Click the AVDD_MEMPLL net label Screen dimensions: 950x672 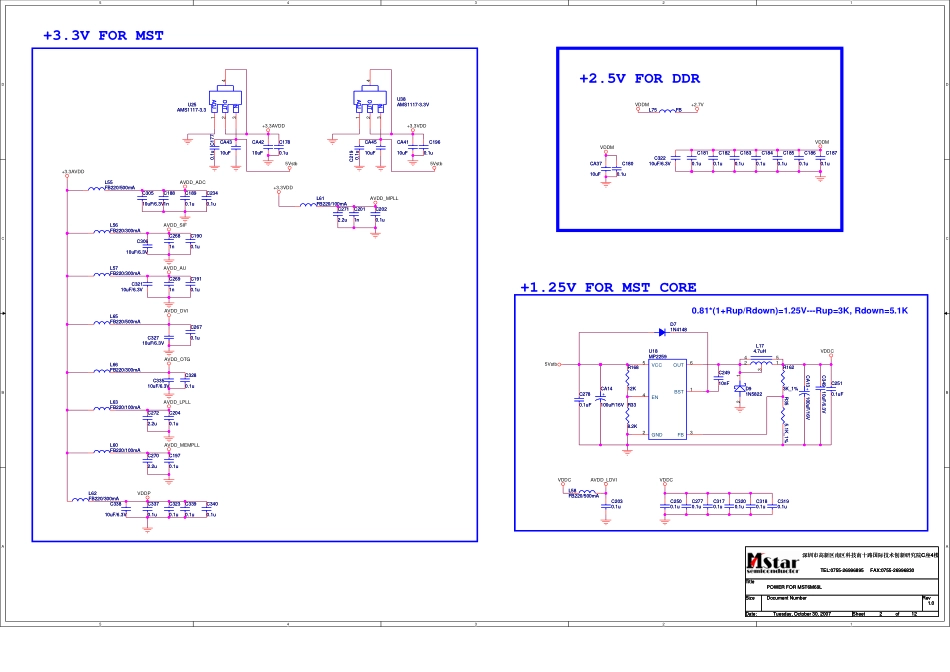coord(182,444)
